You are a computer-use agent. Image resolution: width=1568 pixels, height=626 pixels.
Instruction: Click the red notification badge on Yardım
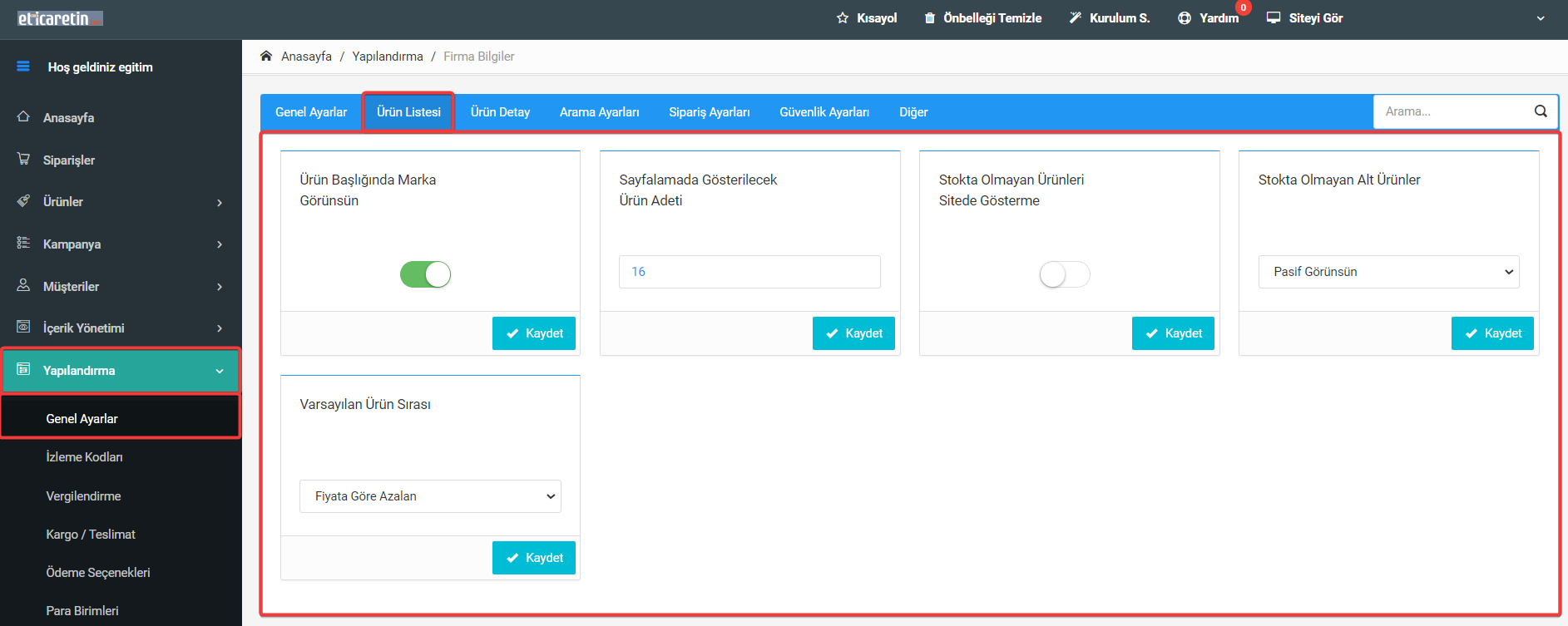click(x=1244, y=7)
